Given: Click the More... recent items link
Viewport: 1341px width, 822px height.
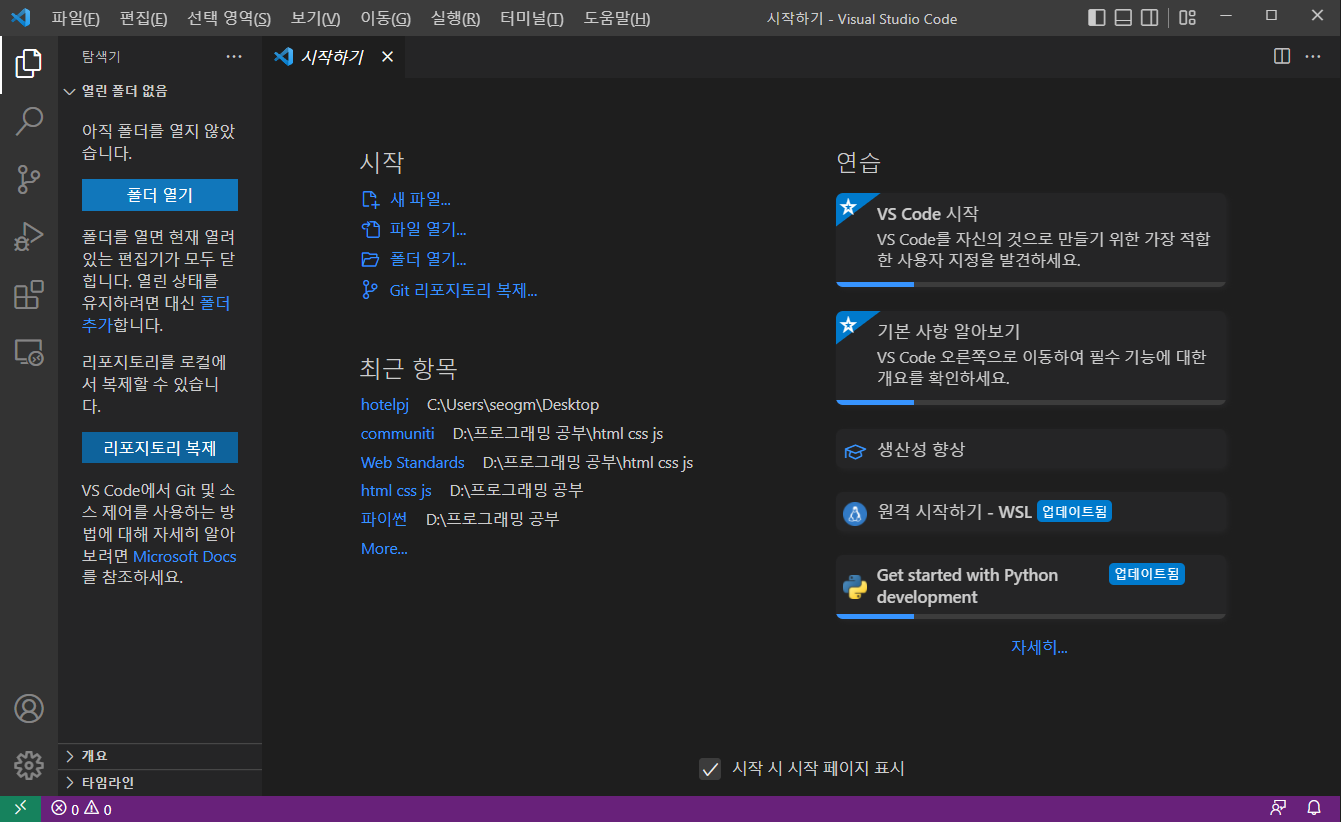Looking at the screenshot, I should point(384,549).
